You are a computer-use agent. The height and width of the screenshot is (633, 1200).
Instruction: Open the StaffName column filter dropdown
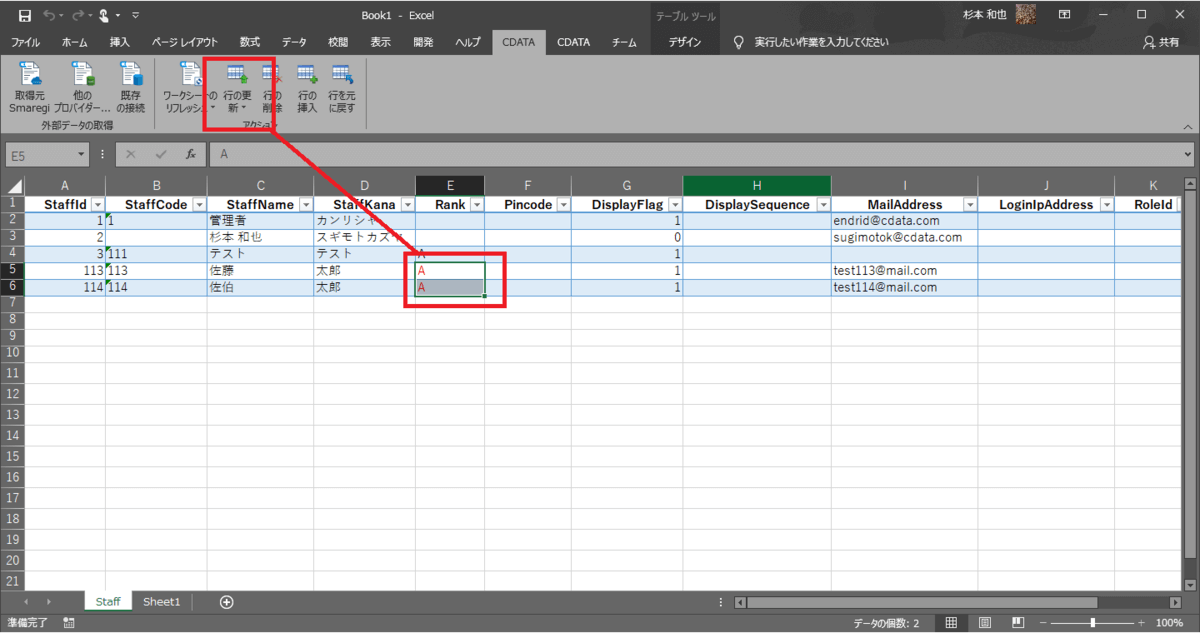coord(305,204)
